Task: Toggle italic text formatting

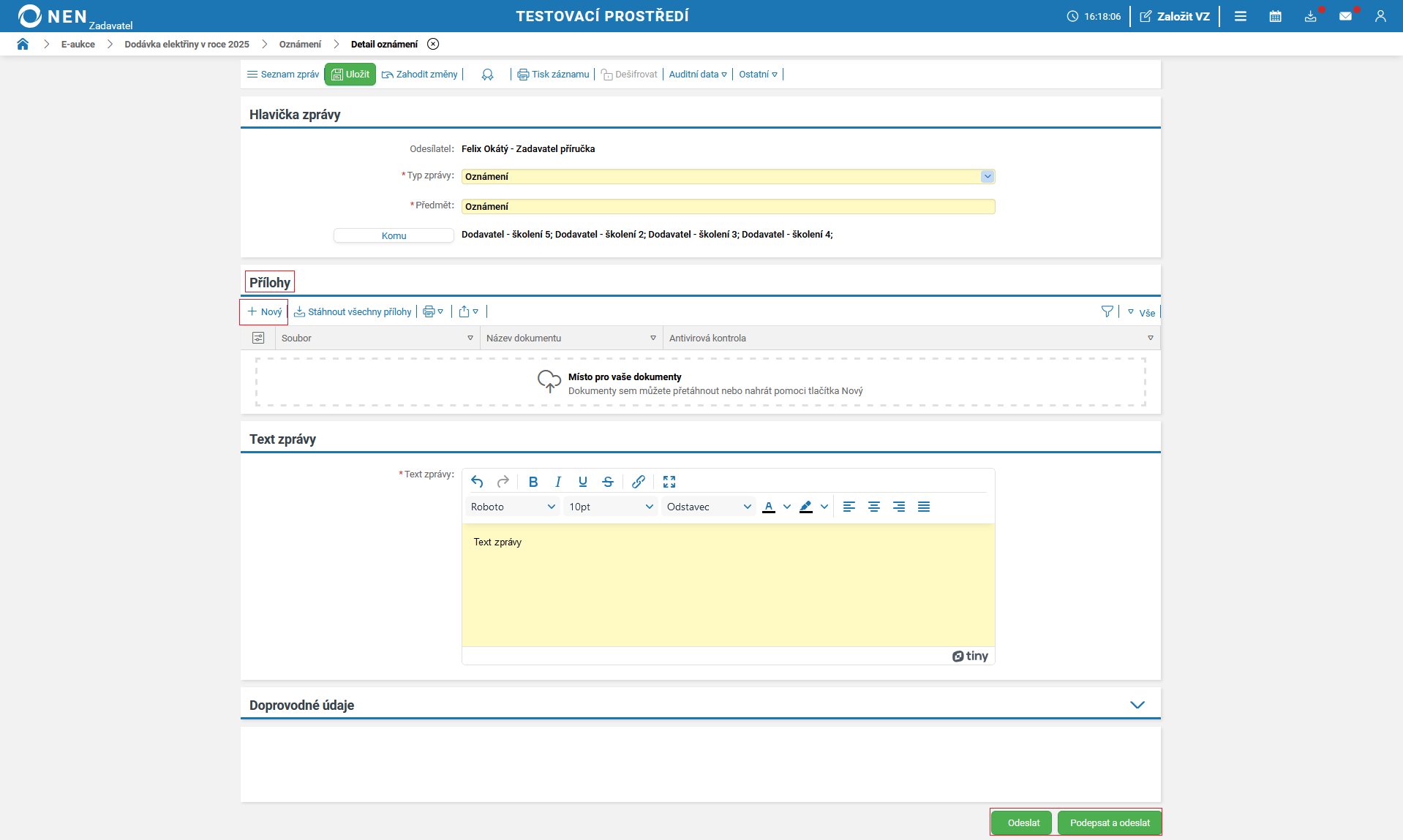Action: point(558,482)
